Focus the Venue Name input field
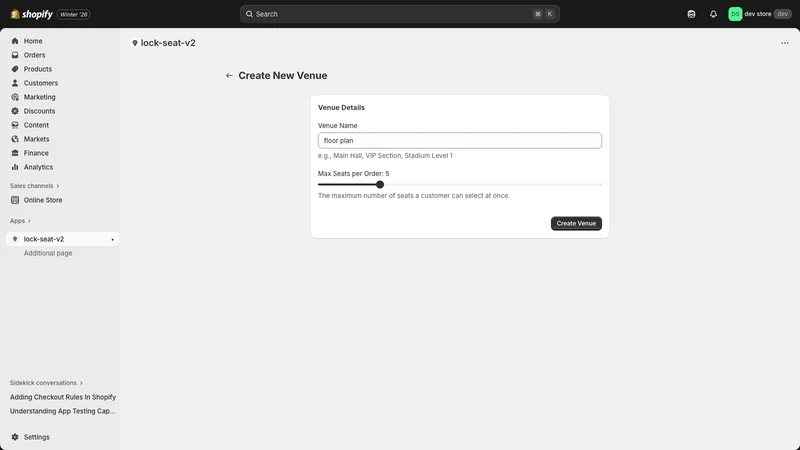800x450 pixels. tap(460, 140)
